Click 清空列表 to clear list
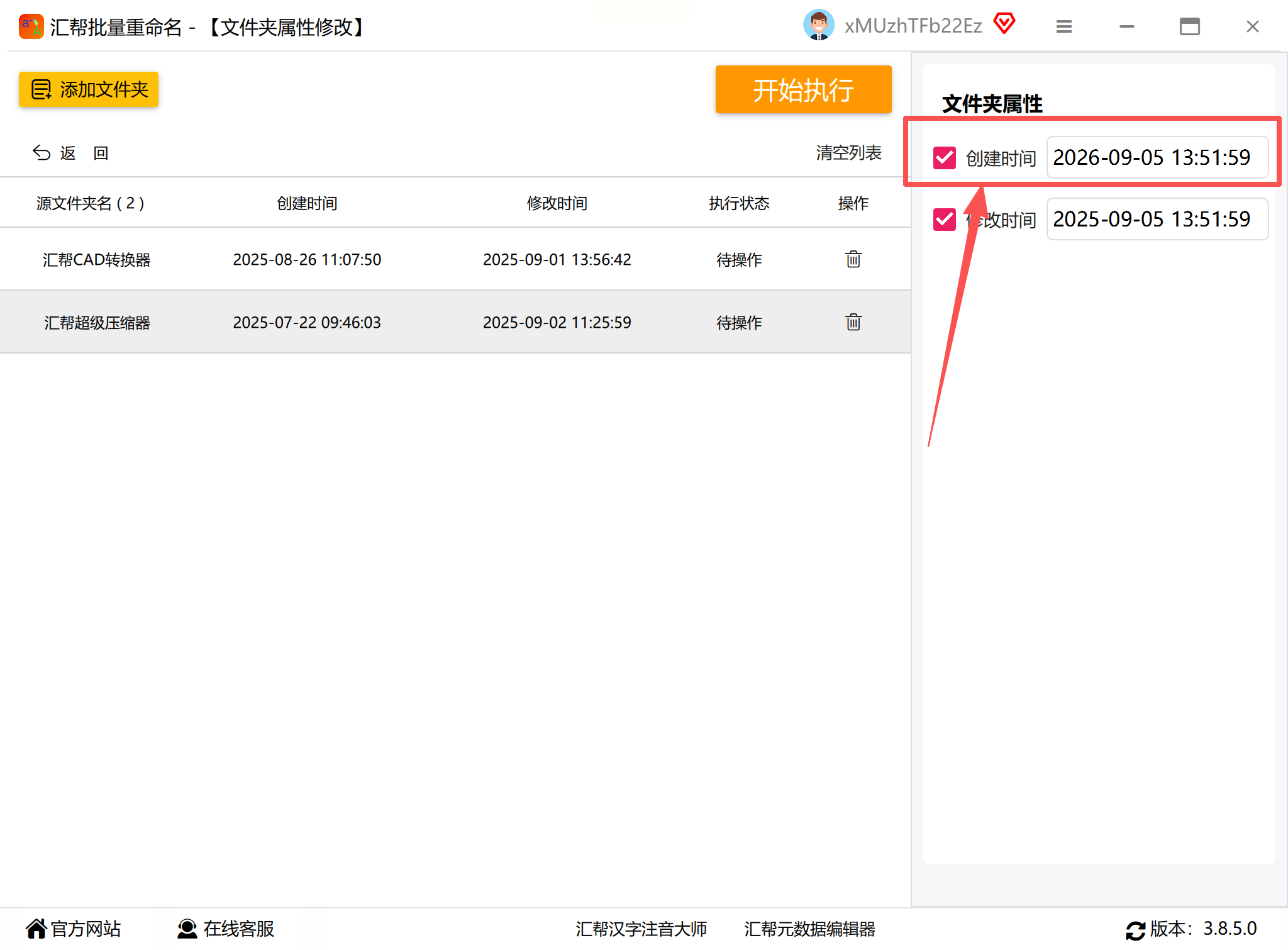1288x950 pixels. 848,153
